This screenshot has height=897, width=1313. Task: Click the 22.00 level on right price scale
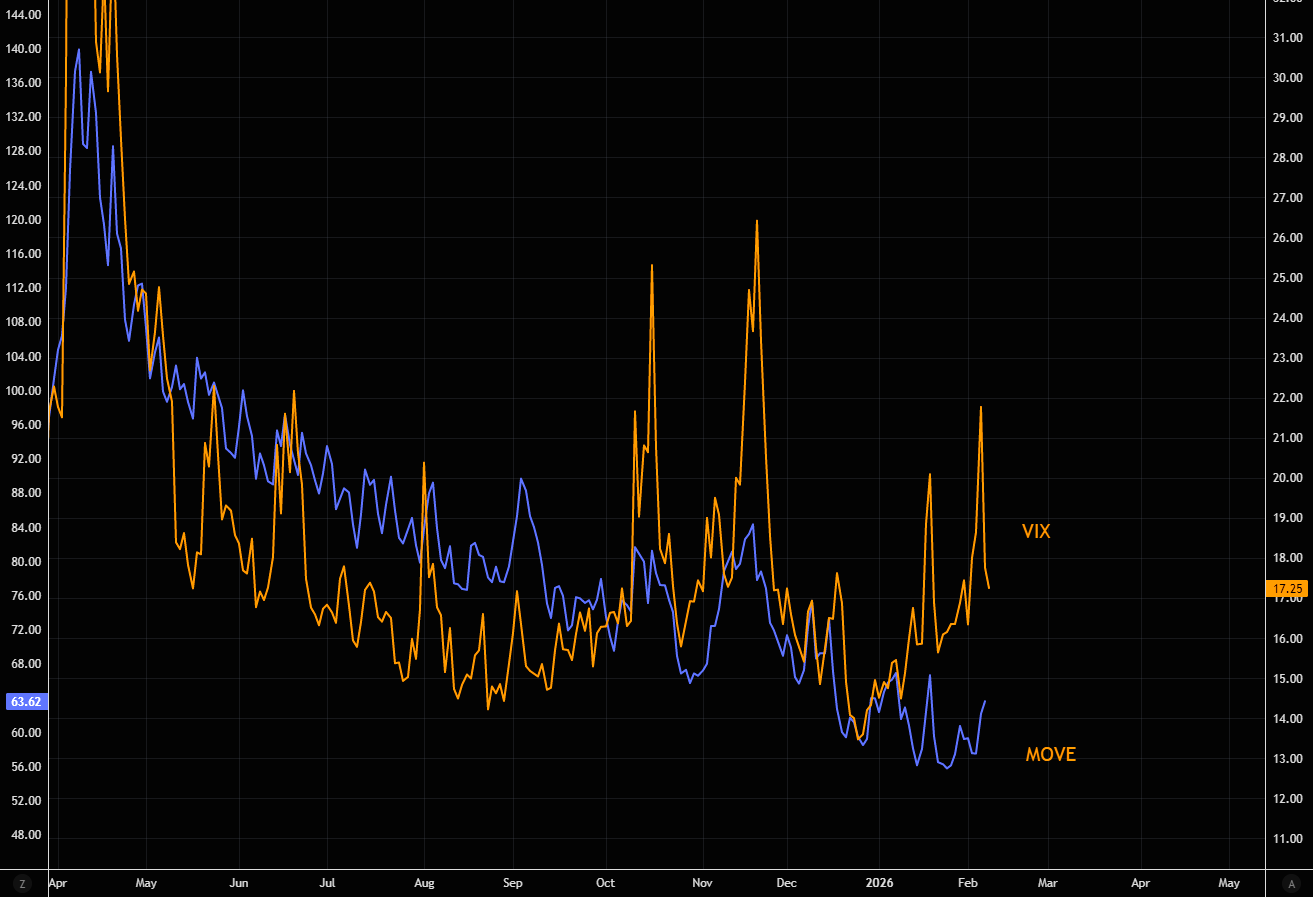tap(1286, 398)
